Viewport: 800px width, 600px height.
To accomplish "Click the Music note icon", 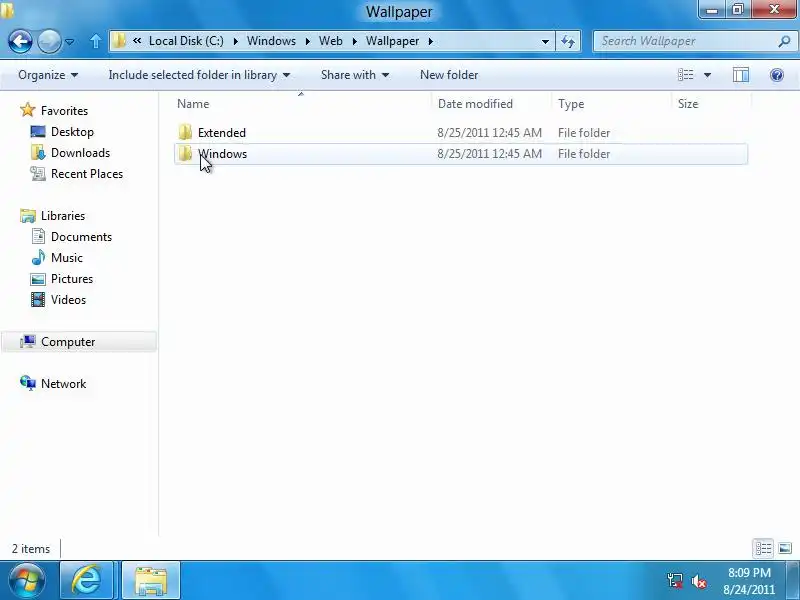I will pyautogui.click(x=38, y=257).
